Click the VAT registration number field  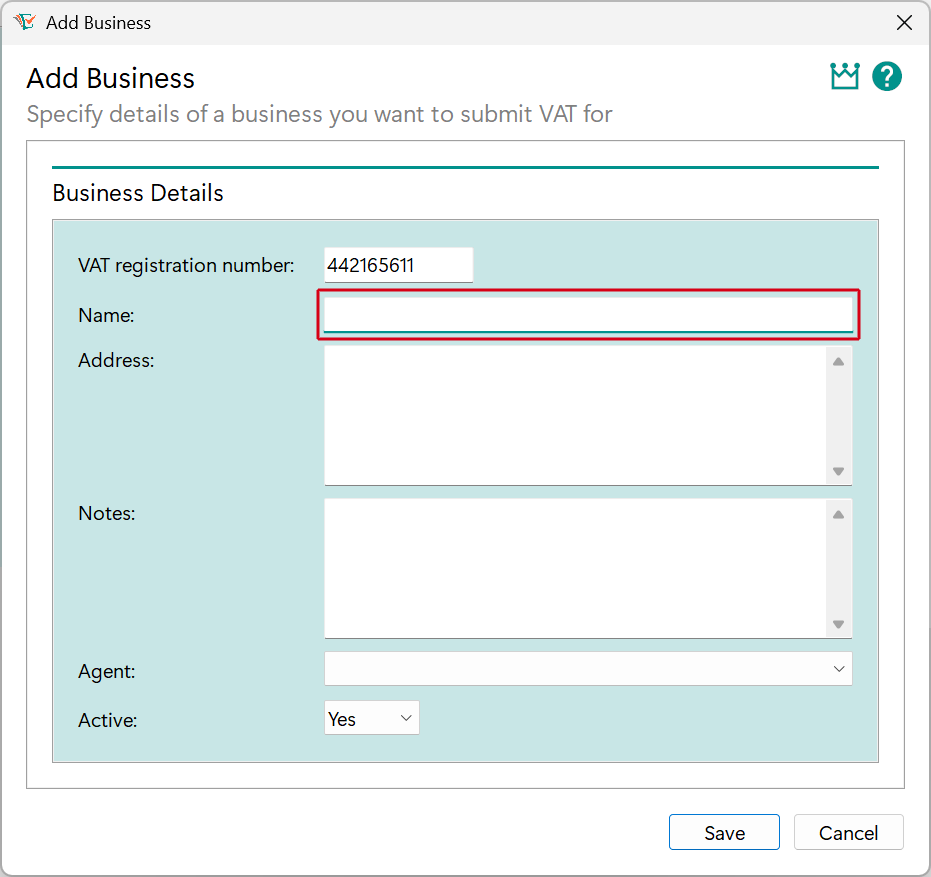click(398, 264)
